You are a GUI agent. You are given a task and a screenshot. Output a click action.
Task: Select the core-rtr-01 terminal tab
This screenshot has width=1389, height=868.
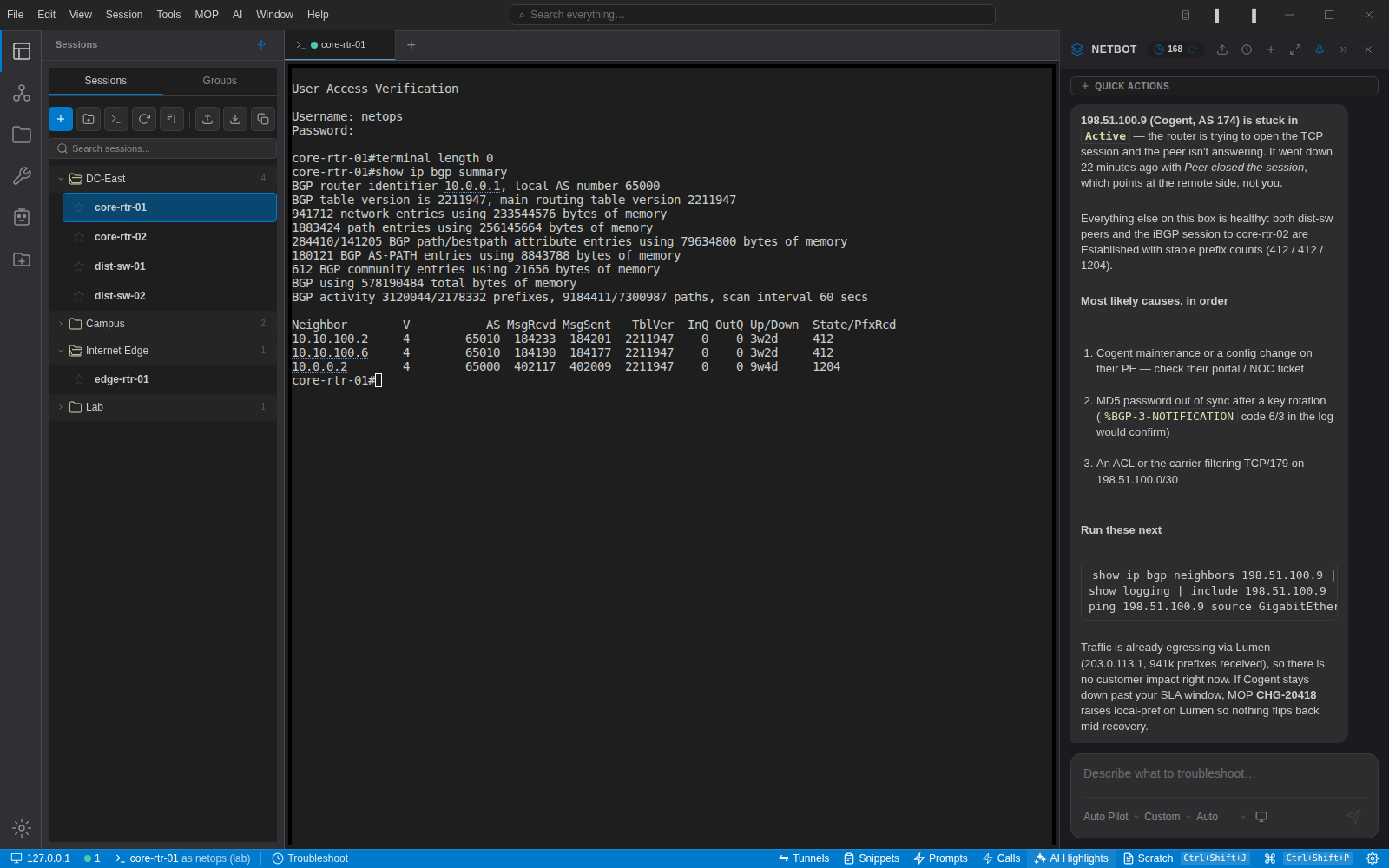coord(339,45)
